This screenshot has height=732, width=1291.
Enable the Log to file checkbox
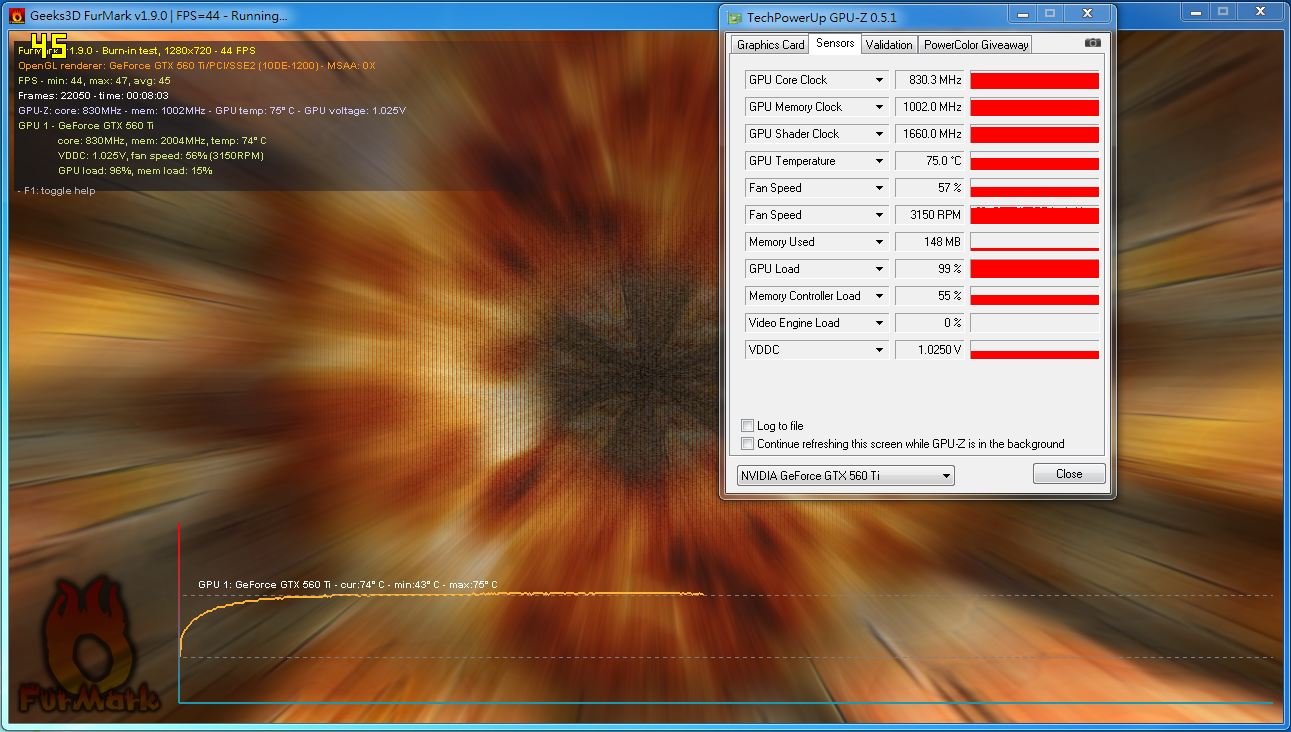(x=747, y=426)
